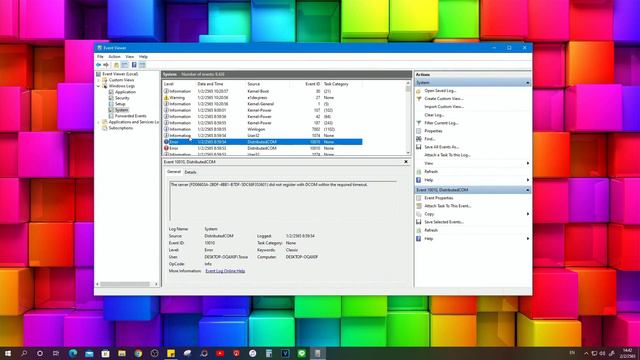Select Event Viewer (Local) root node

point(120,74)
